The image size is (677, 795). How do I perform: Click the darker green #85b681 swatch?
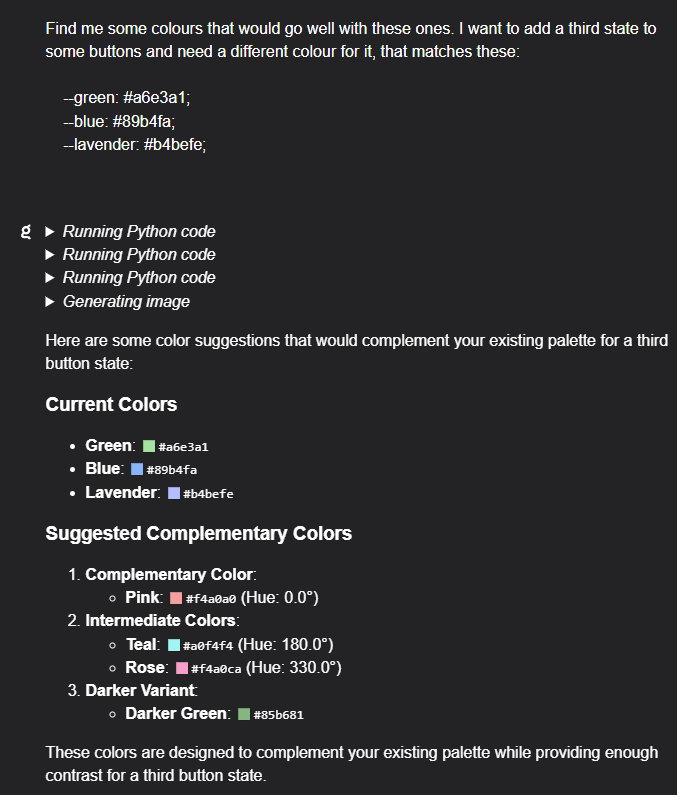coord(244,714)
